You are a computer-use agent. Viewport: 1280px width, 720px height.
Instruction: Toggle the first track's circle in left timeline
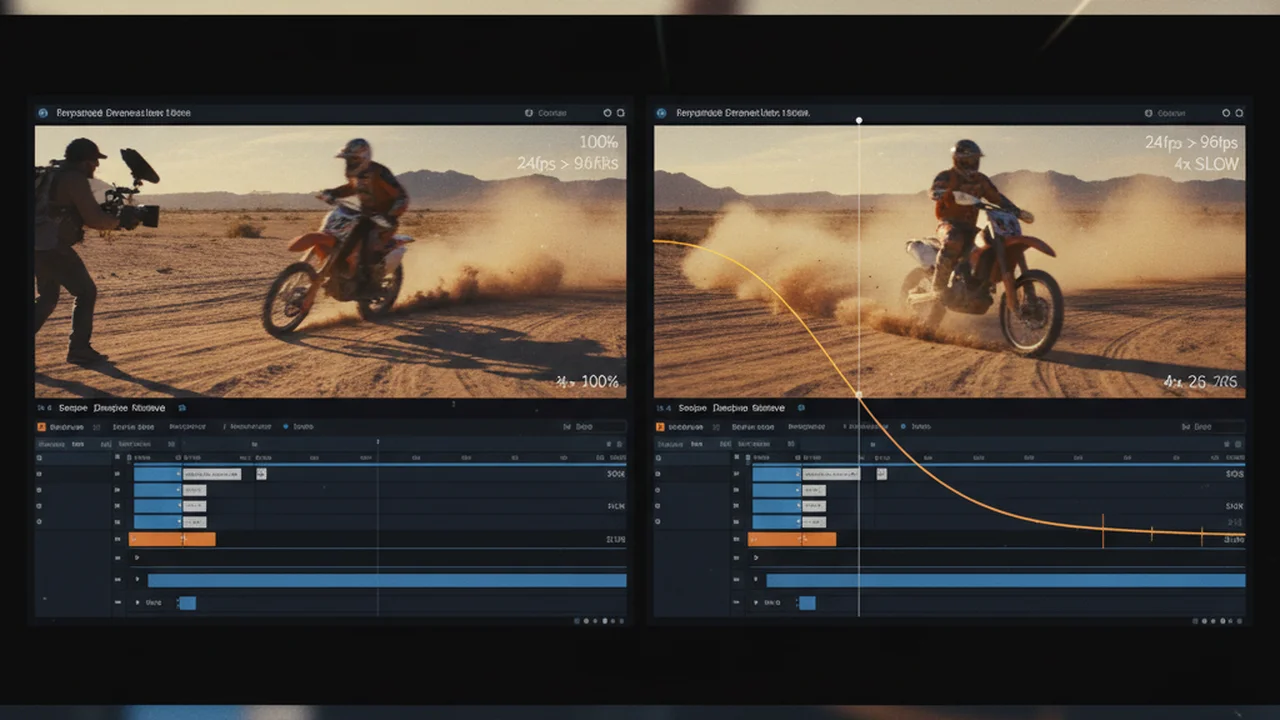click(x=40, y=457)
